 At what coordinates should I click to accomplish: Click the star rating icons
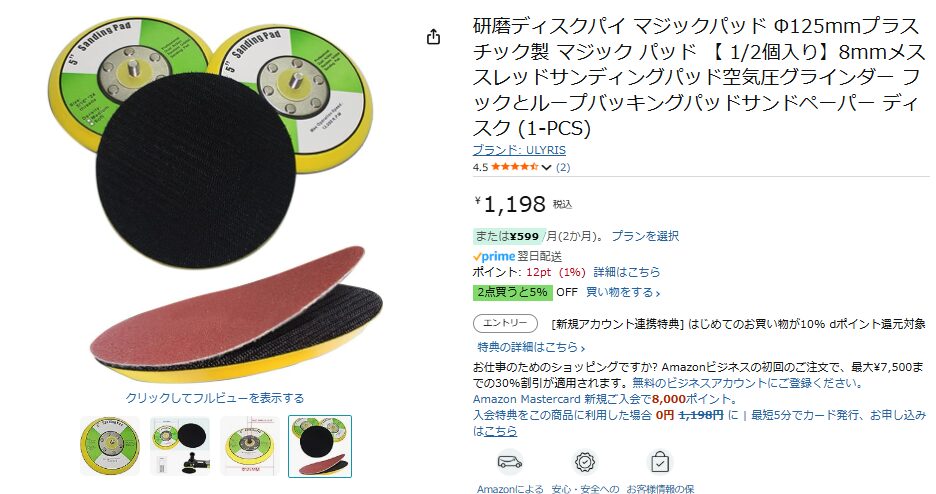515,167
